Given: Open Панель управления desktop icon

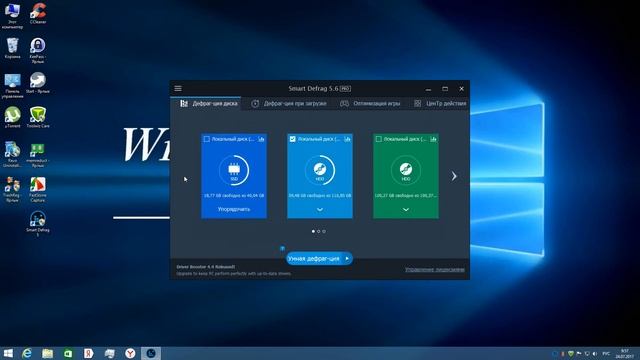Looking at the screenshot, I should pos(12,86).
